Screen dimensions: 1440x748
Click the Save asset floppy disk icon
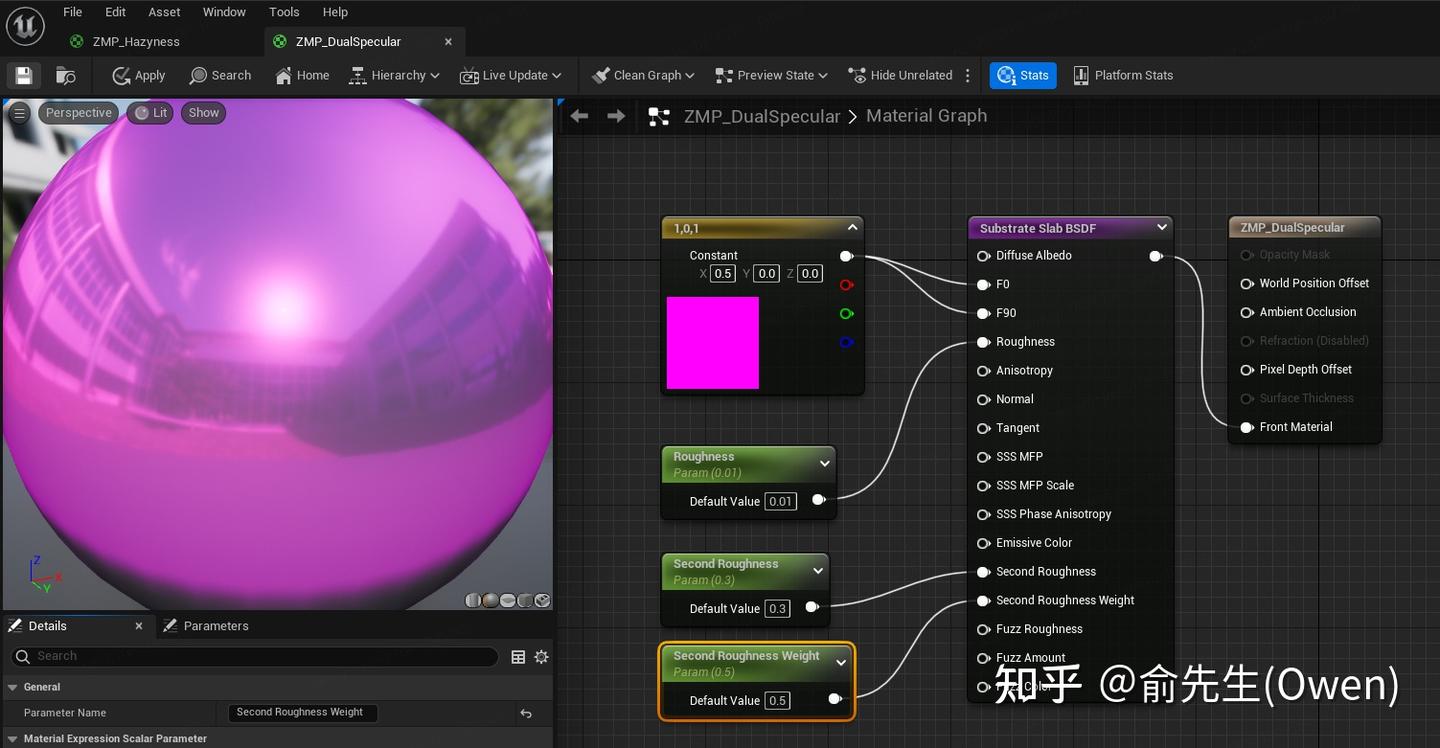pos(24,75)
